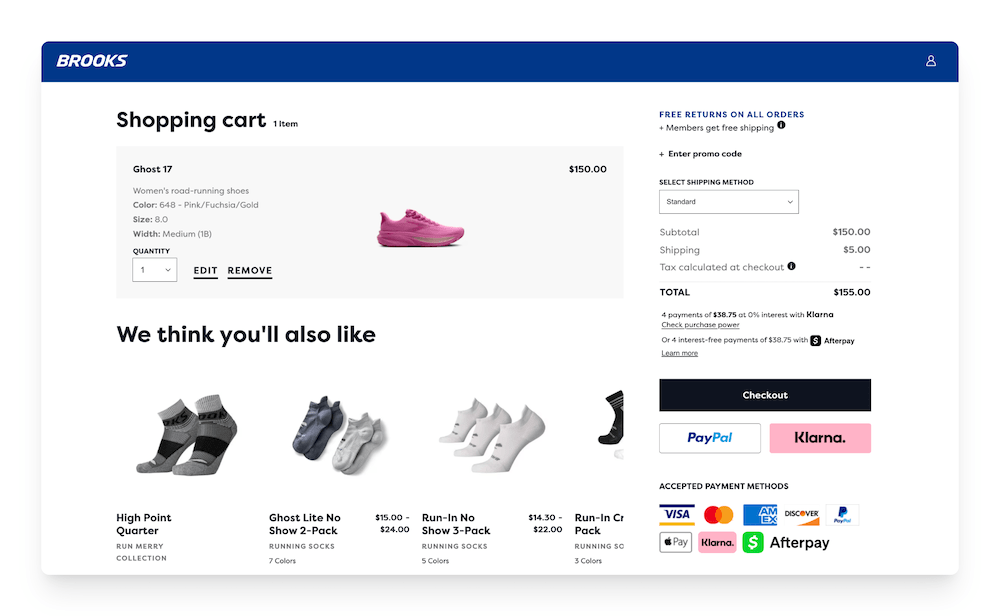Click the Discover card icon

pos(801,515)
